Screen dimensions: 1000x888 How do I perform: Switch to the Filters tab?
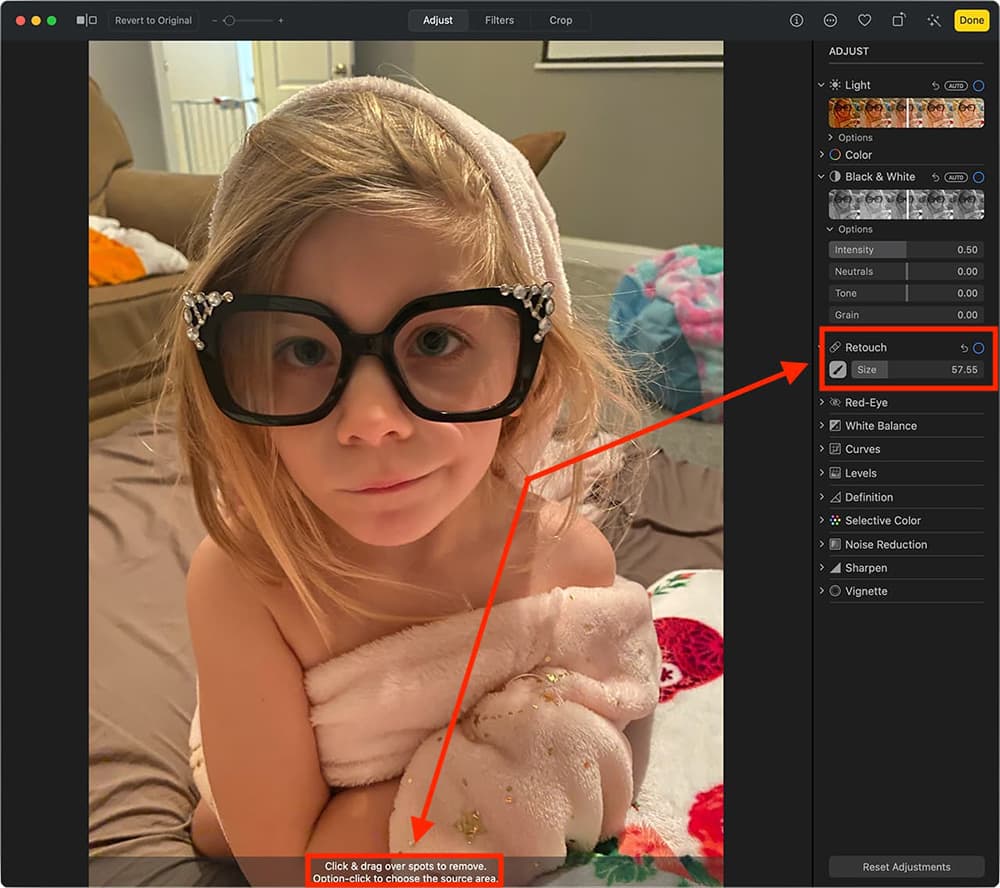click(499, 20)
